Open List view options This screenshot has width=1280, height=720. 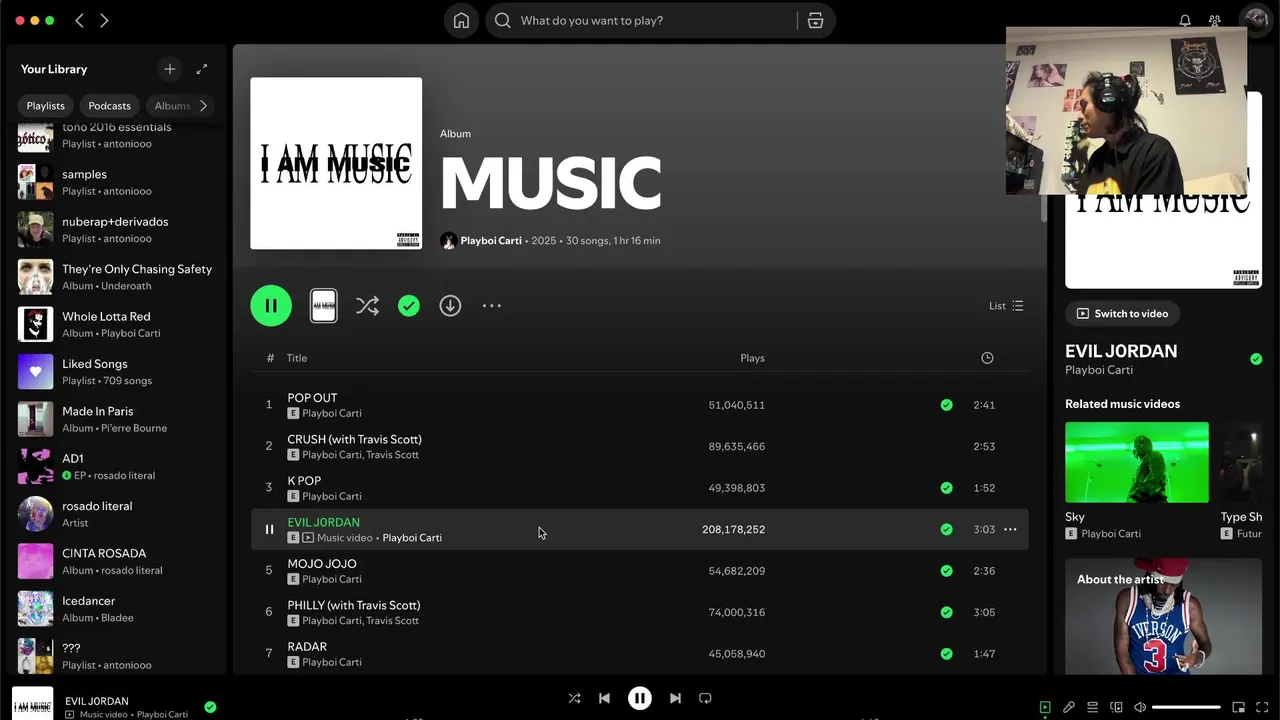pos(1006,306)
